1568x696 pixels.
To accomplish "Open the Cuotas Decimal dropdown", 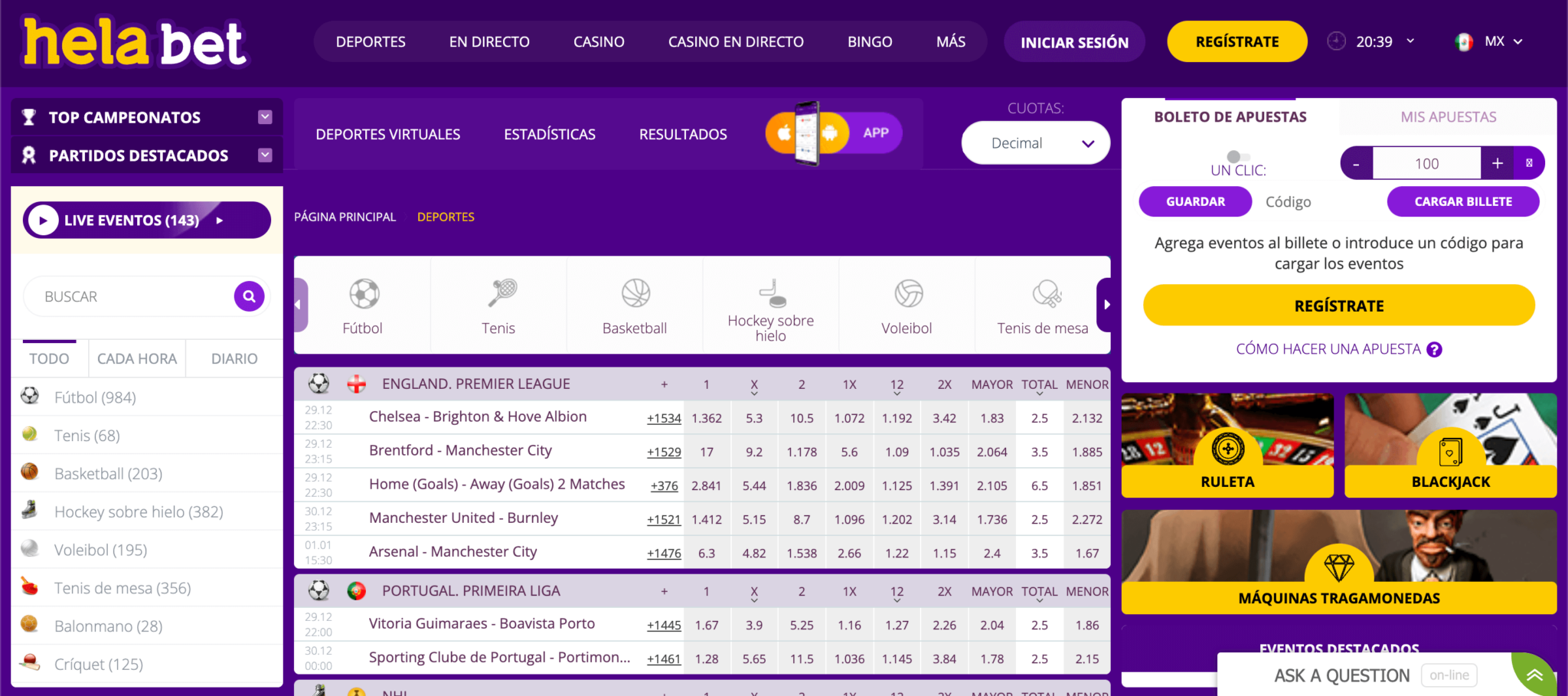I will click(x=1035, y=143).
